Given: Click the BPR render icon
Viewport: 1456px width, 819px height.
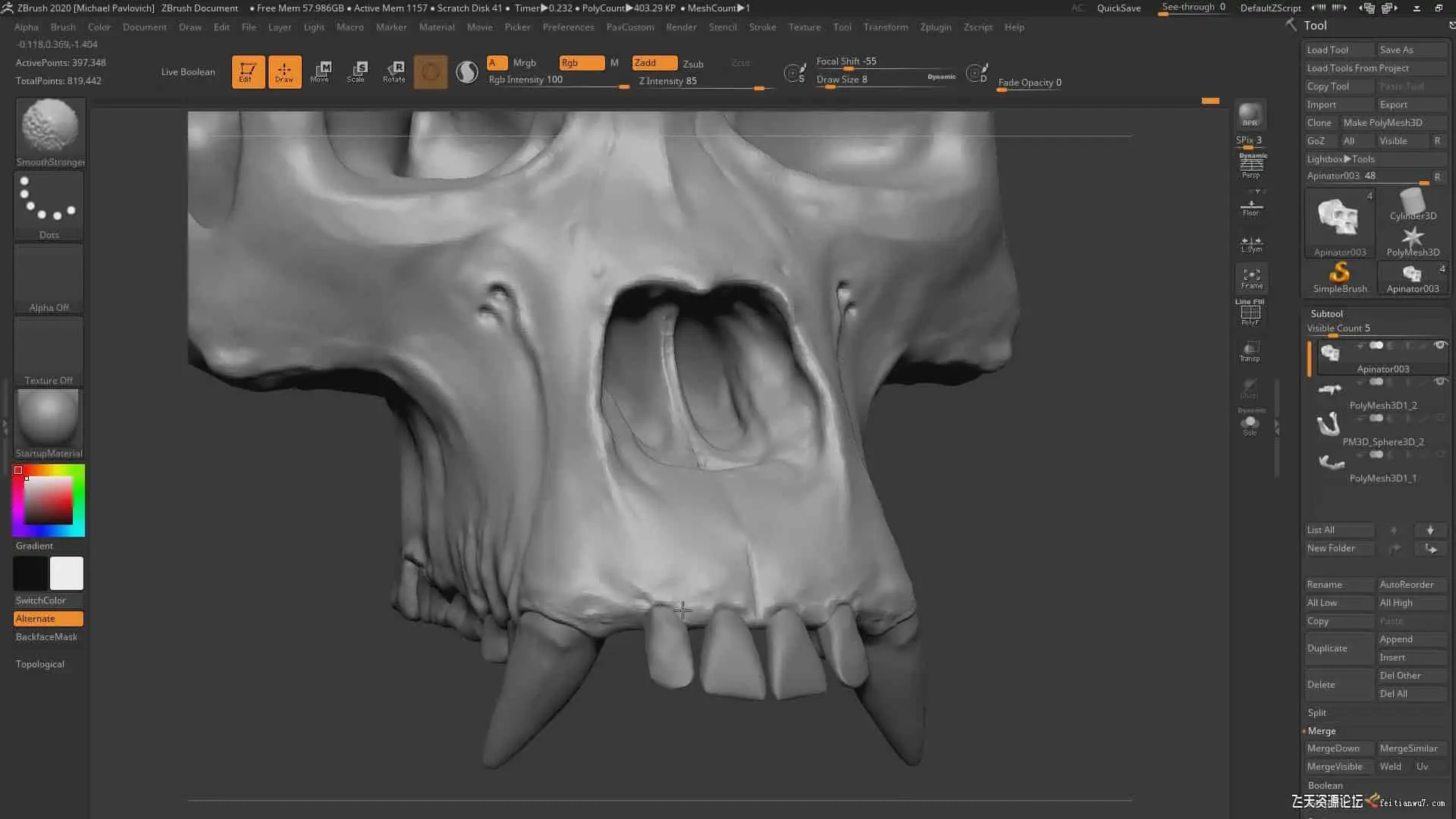Looking at the screenshot, I should (1250, 115).
